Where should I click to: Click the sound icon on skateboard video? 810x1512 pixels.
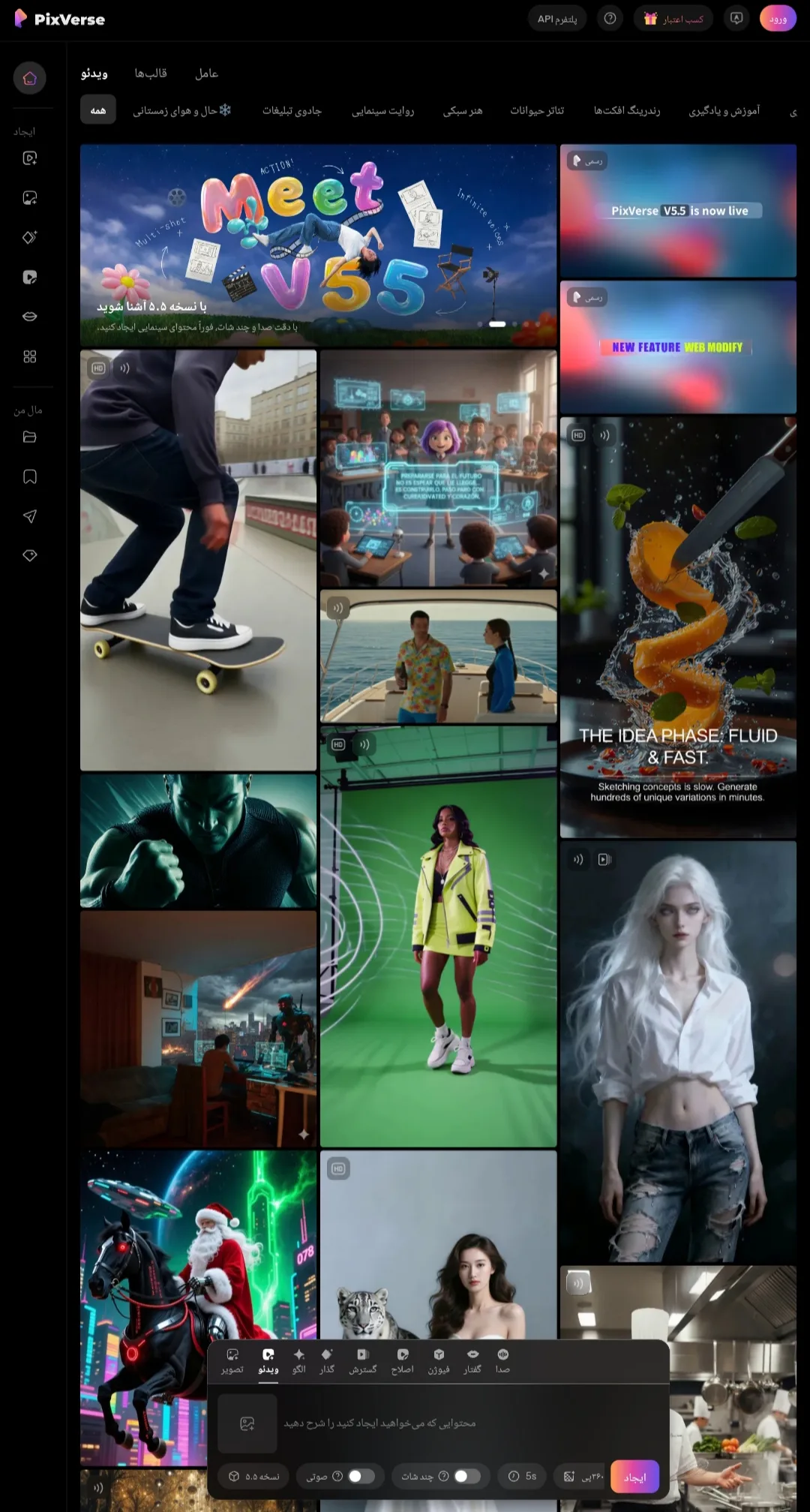tap(124, 368)
